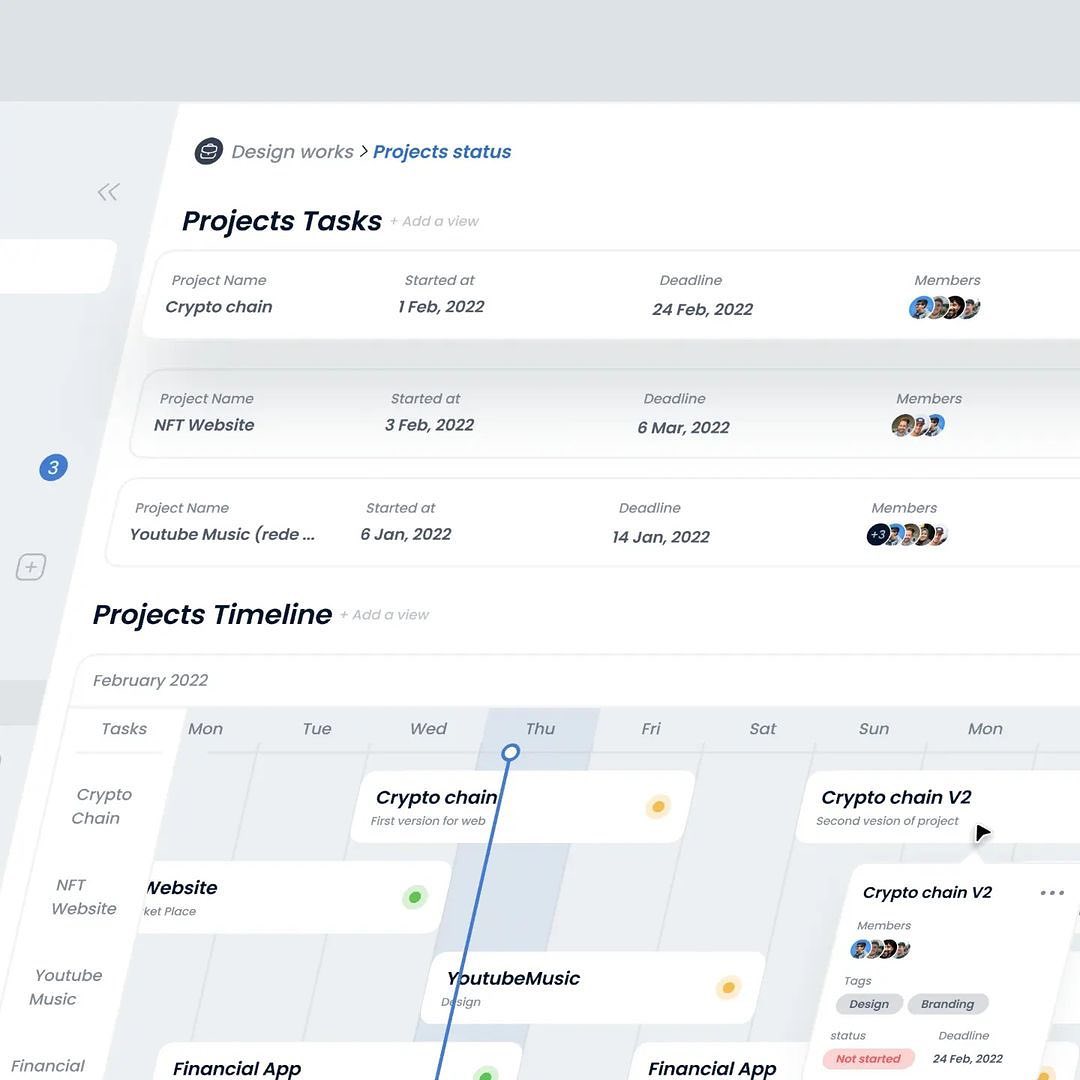Click the NFT Website project name
1080x1080 pixels.
(x=204, y=425)
